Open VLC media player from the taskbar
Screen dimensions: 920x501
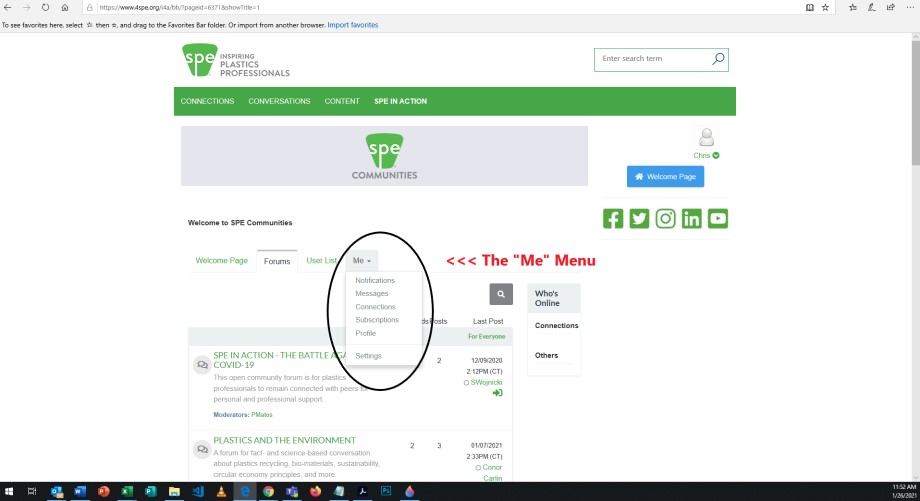click(x=221, y=492)
